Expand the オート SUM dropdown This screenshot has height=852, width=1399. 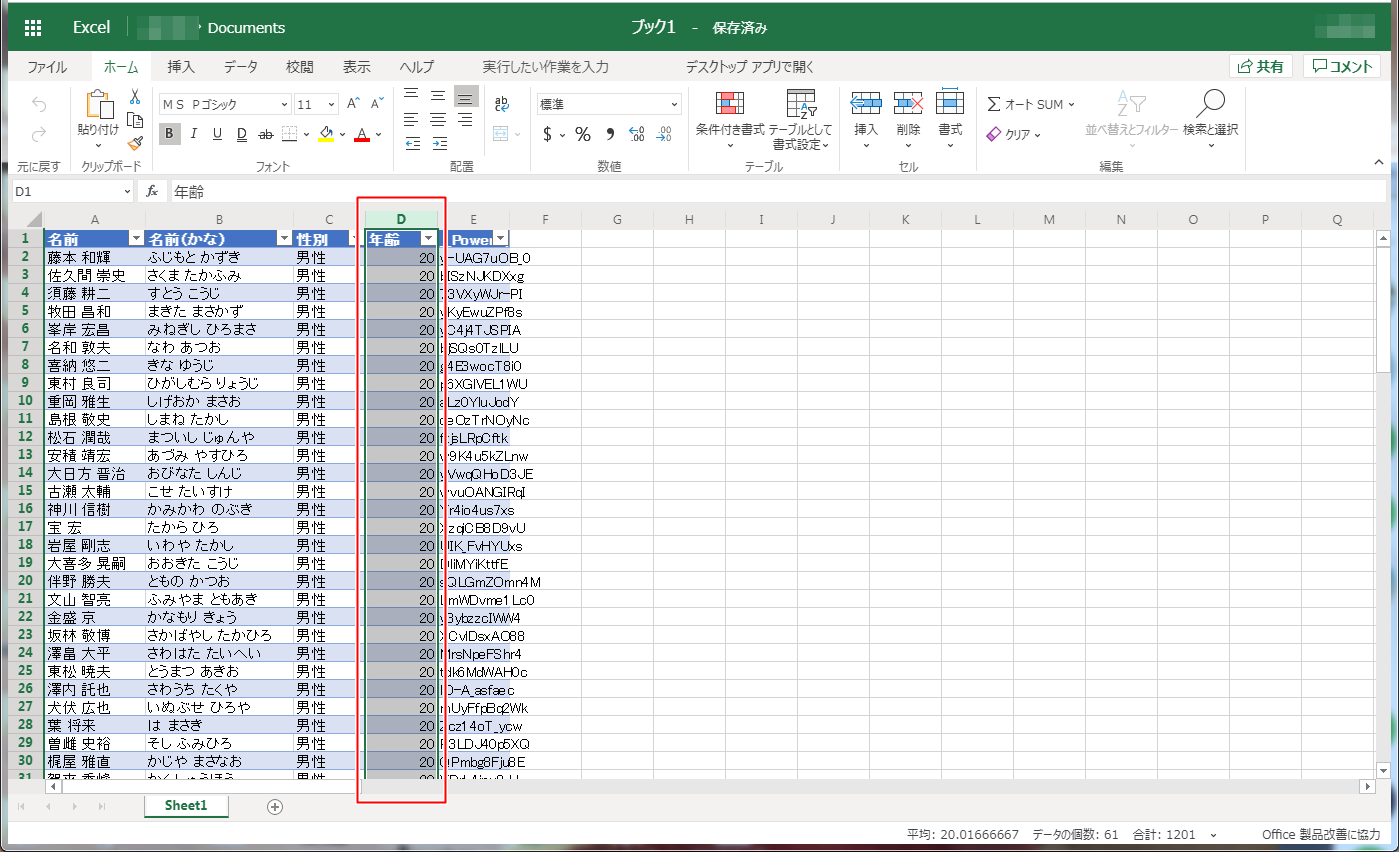tap(1071, 104)
